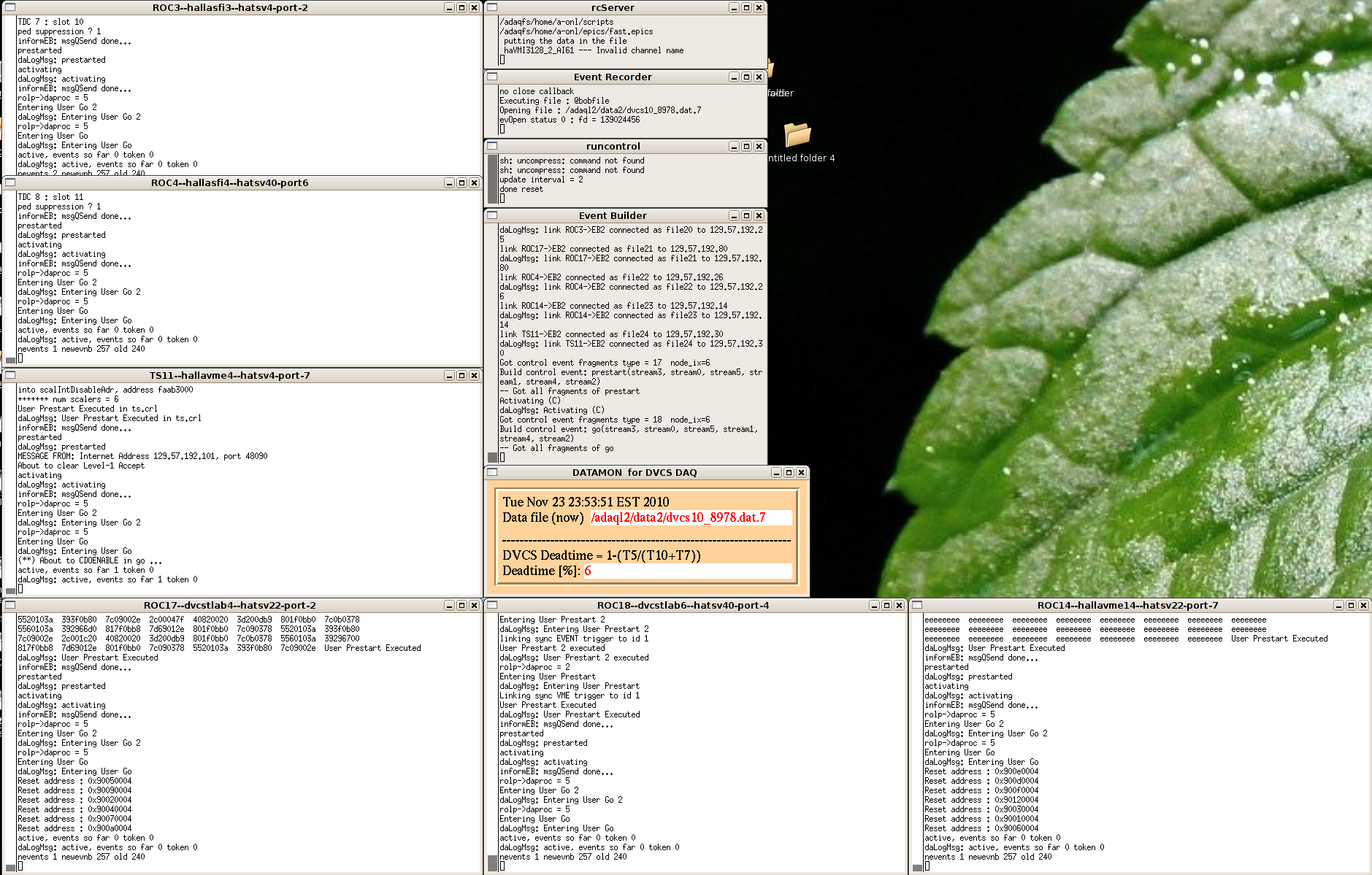Close the DATAMON for DVCS DAQ window

pyautogui.click(x=801, y=472)
